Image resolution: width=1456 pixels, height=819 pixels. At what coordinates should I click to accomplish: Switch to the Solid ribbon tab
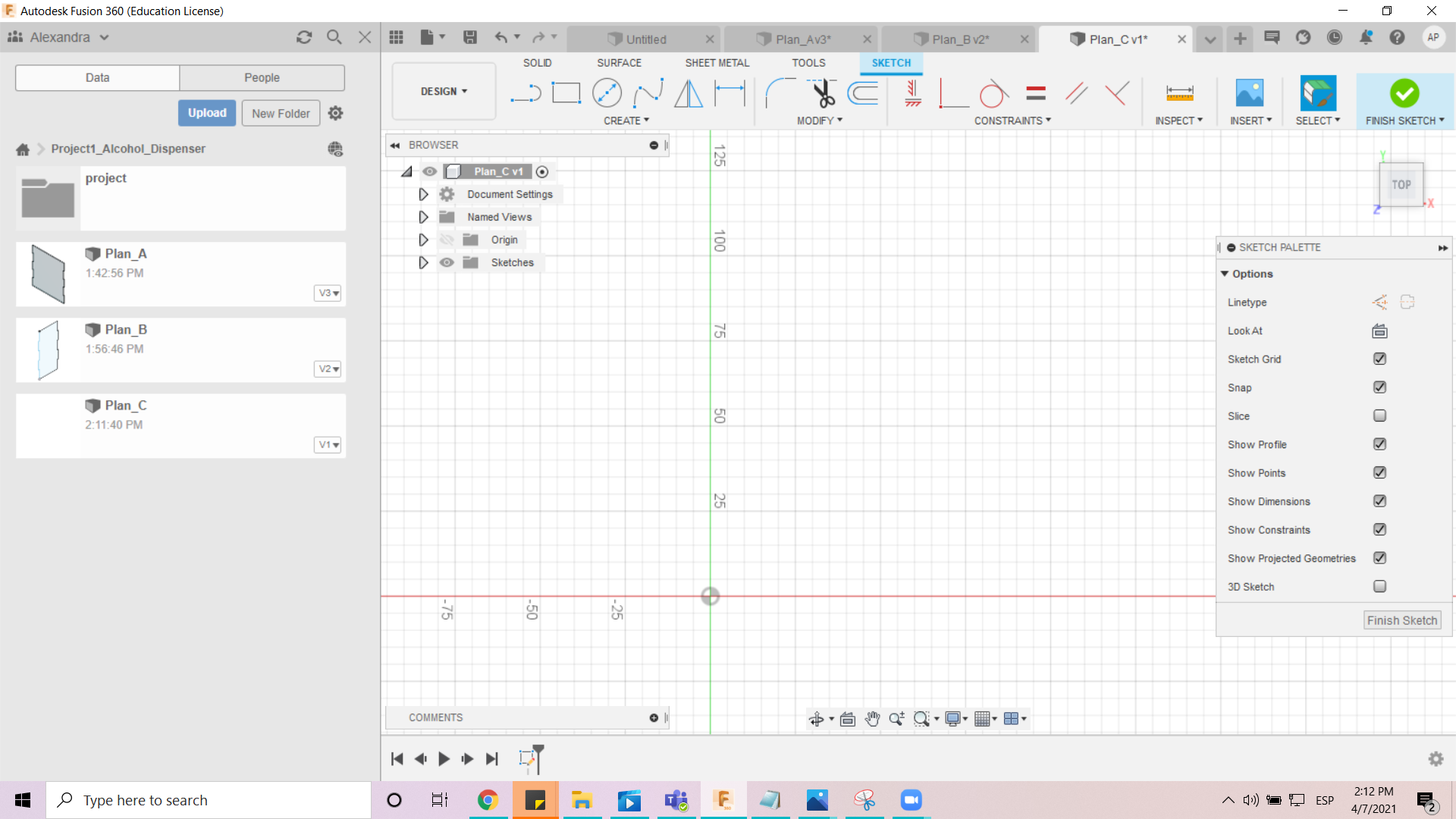tap(538, 63)
